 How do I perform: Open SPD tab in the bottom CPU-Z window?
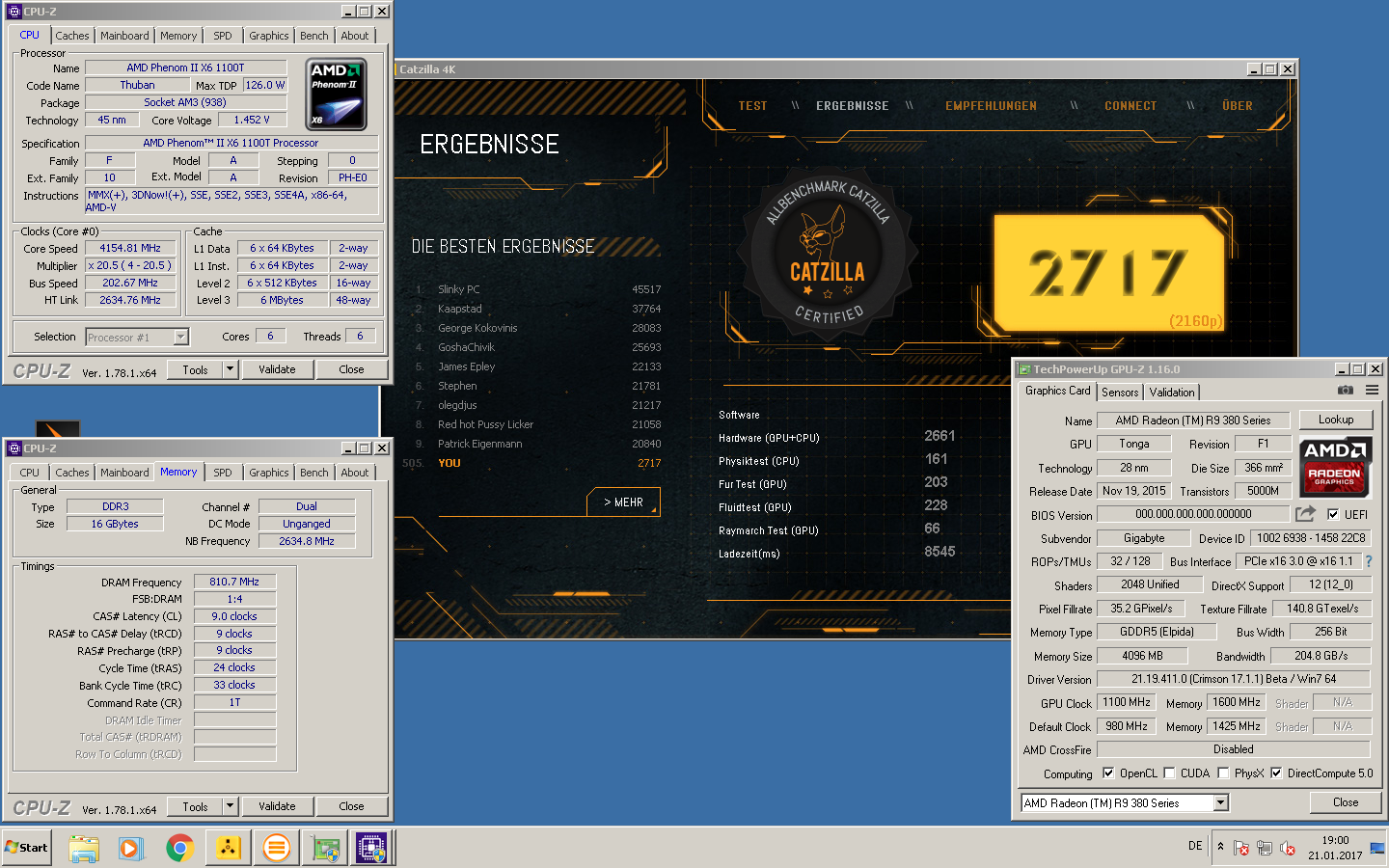click(223, 473)
